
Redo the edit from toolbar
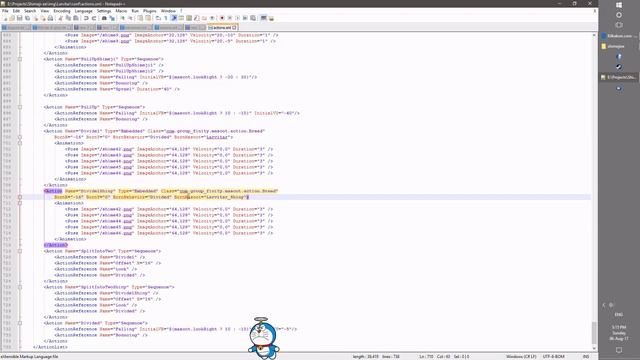click(94, 18)
